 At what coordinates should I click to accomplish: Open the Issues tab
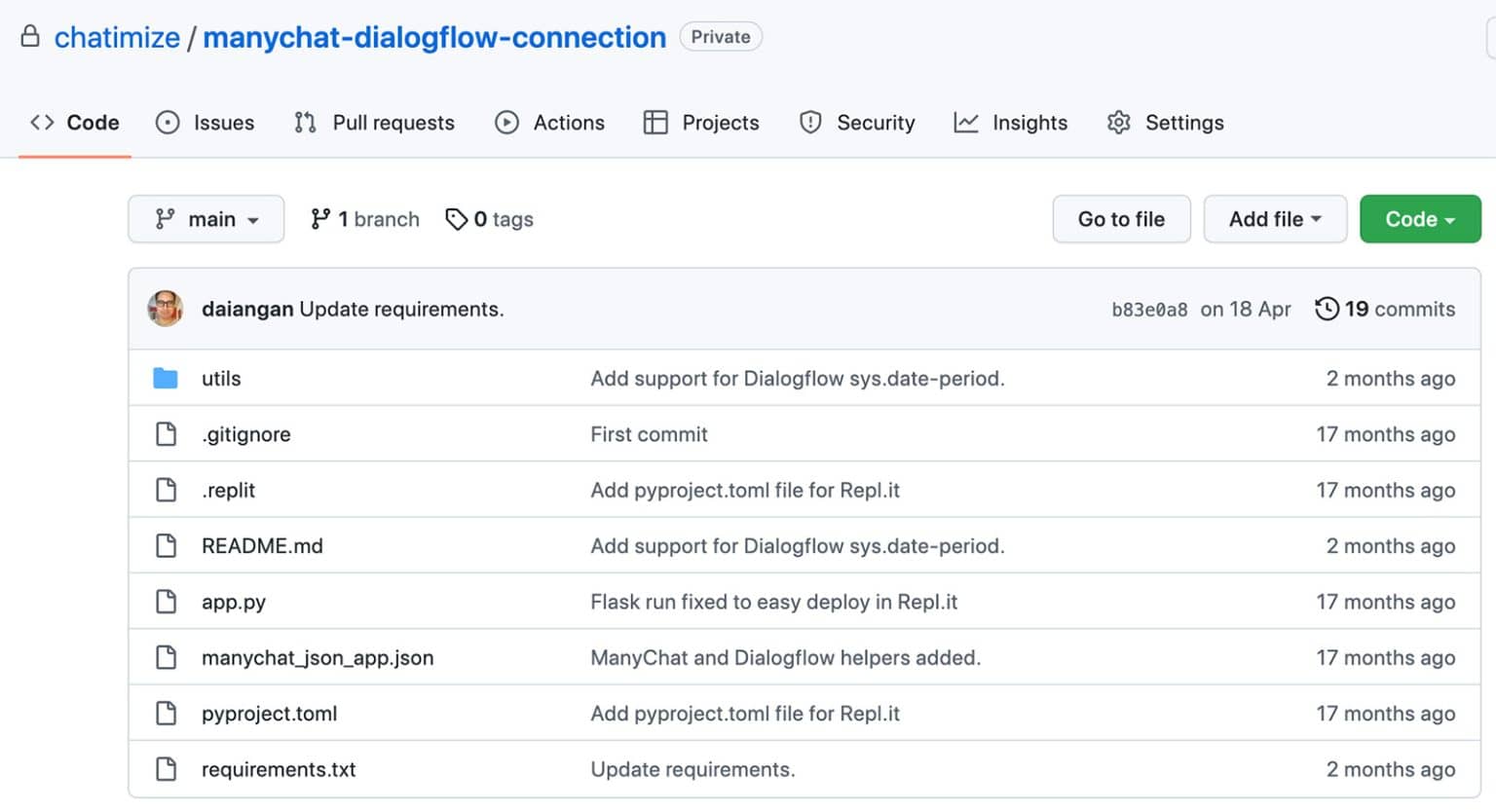point(206,123)
